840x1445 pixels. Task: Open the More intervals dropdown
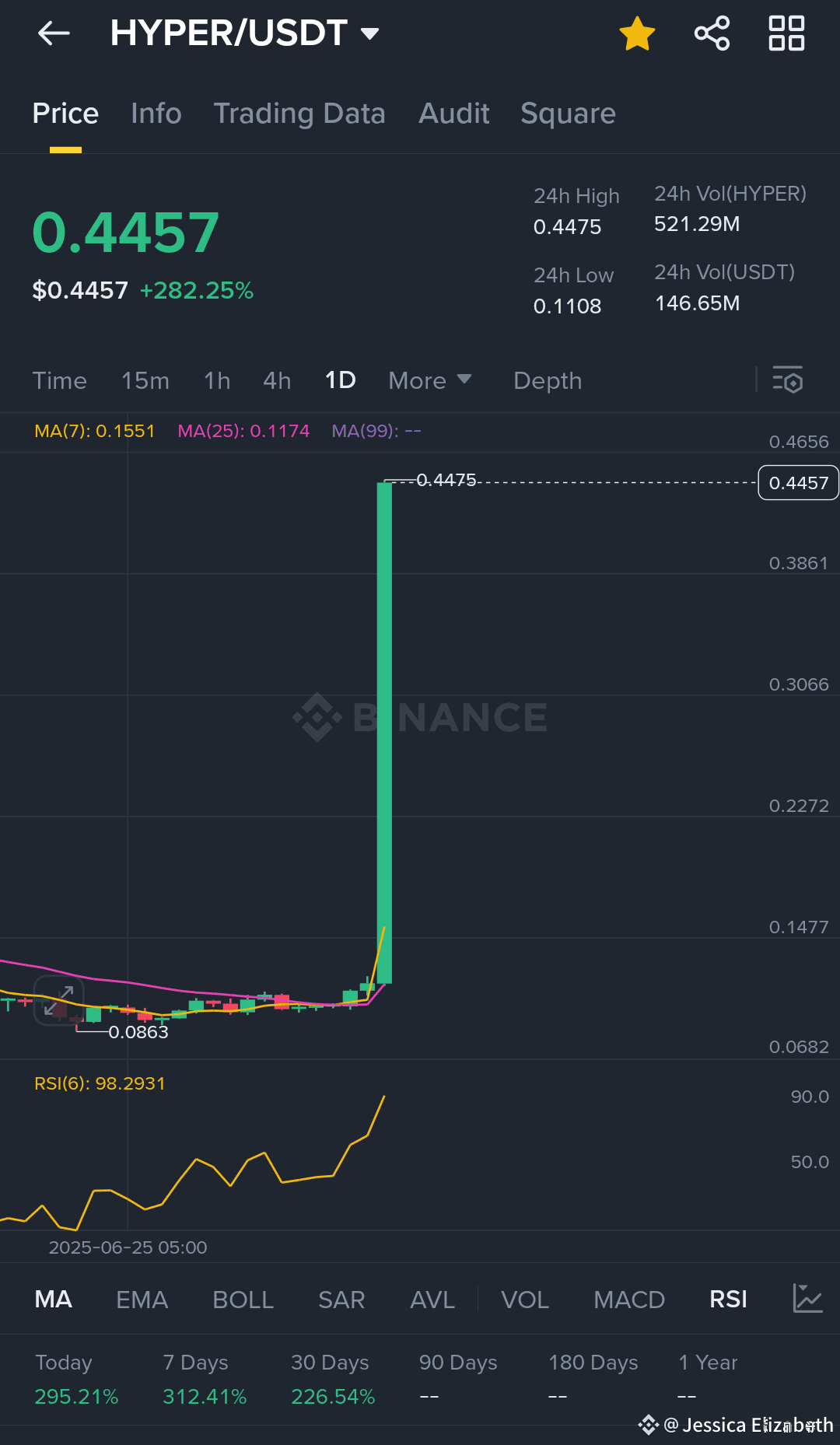(x=430, y=380)
